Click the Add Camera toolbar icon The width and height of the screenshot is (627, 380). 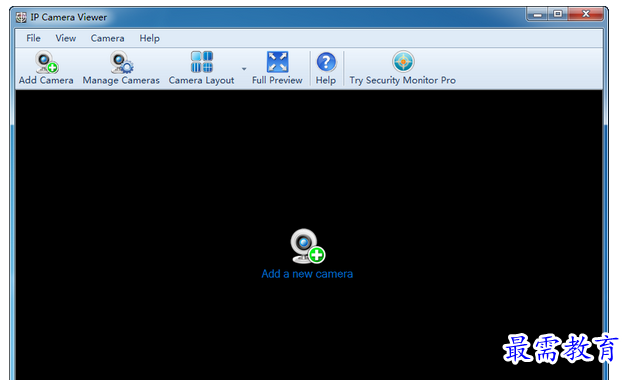click(x=46, y=62)
